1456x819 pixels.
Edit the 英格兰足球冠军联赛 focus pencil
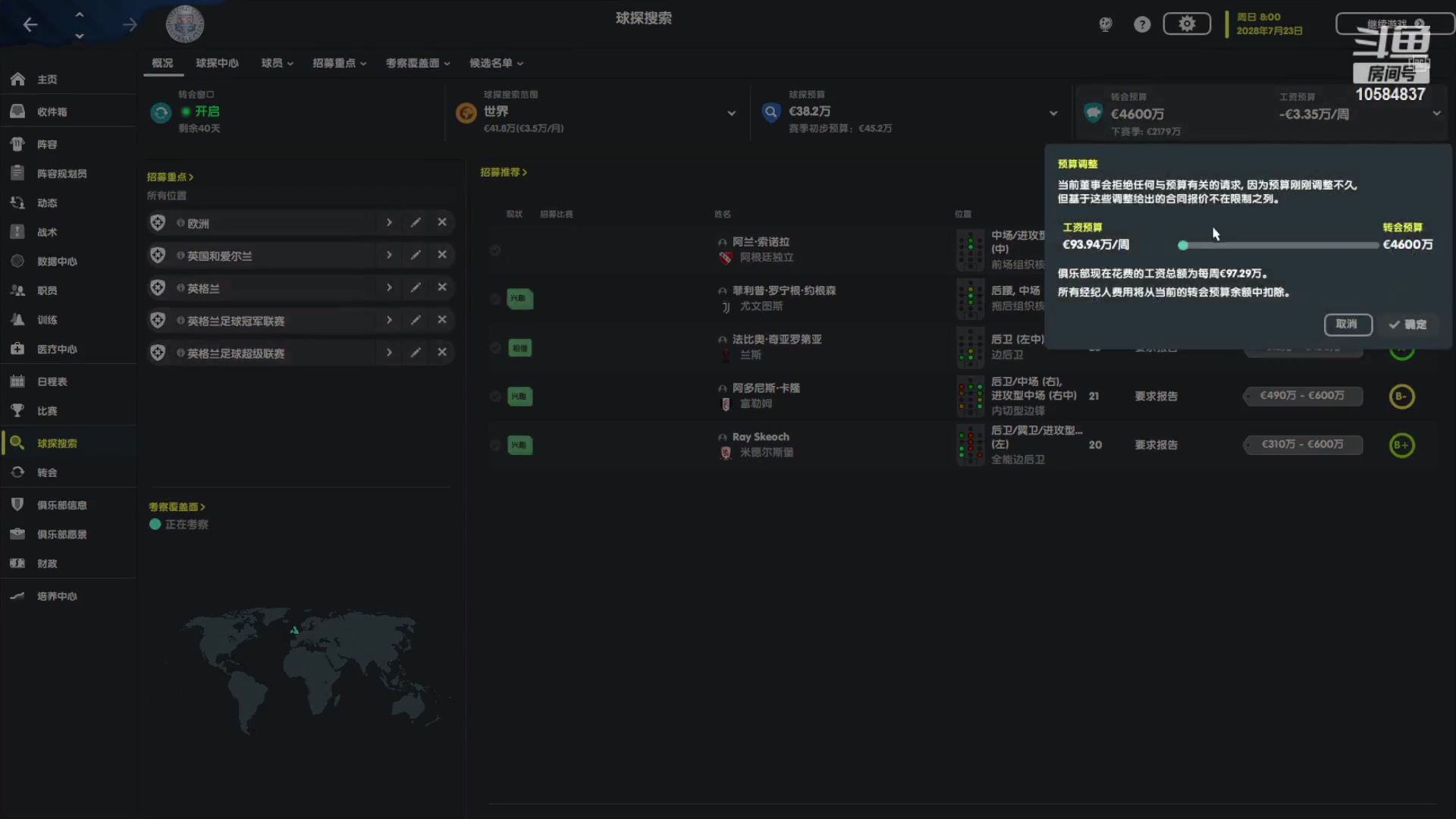416,320
